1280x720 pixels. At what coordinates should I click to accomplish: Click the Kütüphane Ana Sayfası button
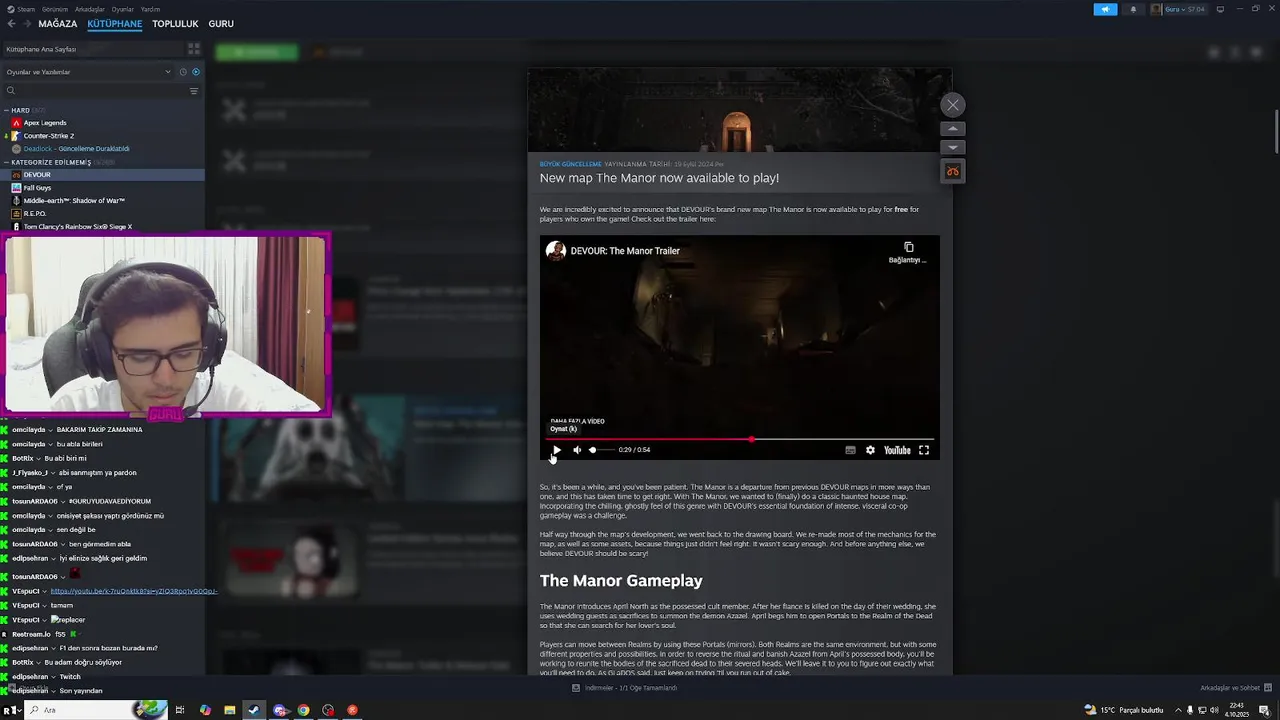(x=92, y=48)
